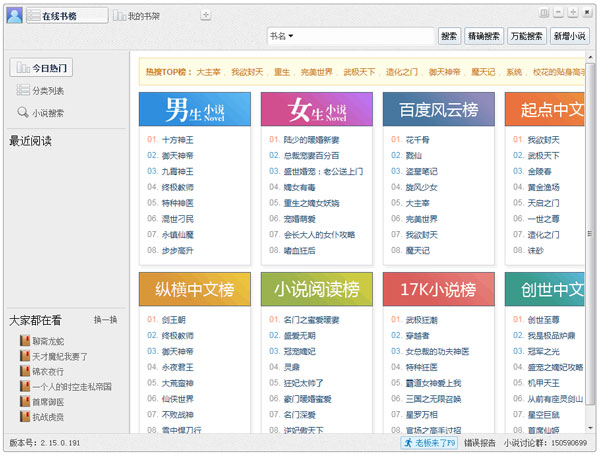Image resolution: width=600 pixels, height=455 pixels.
Task: Switch to the 在线书榜 tab
Action: point(67,16)
